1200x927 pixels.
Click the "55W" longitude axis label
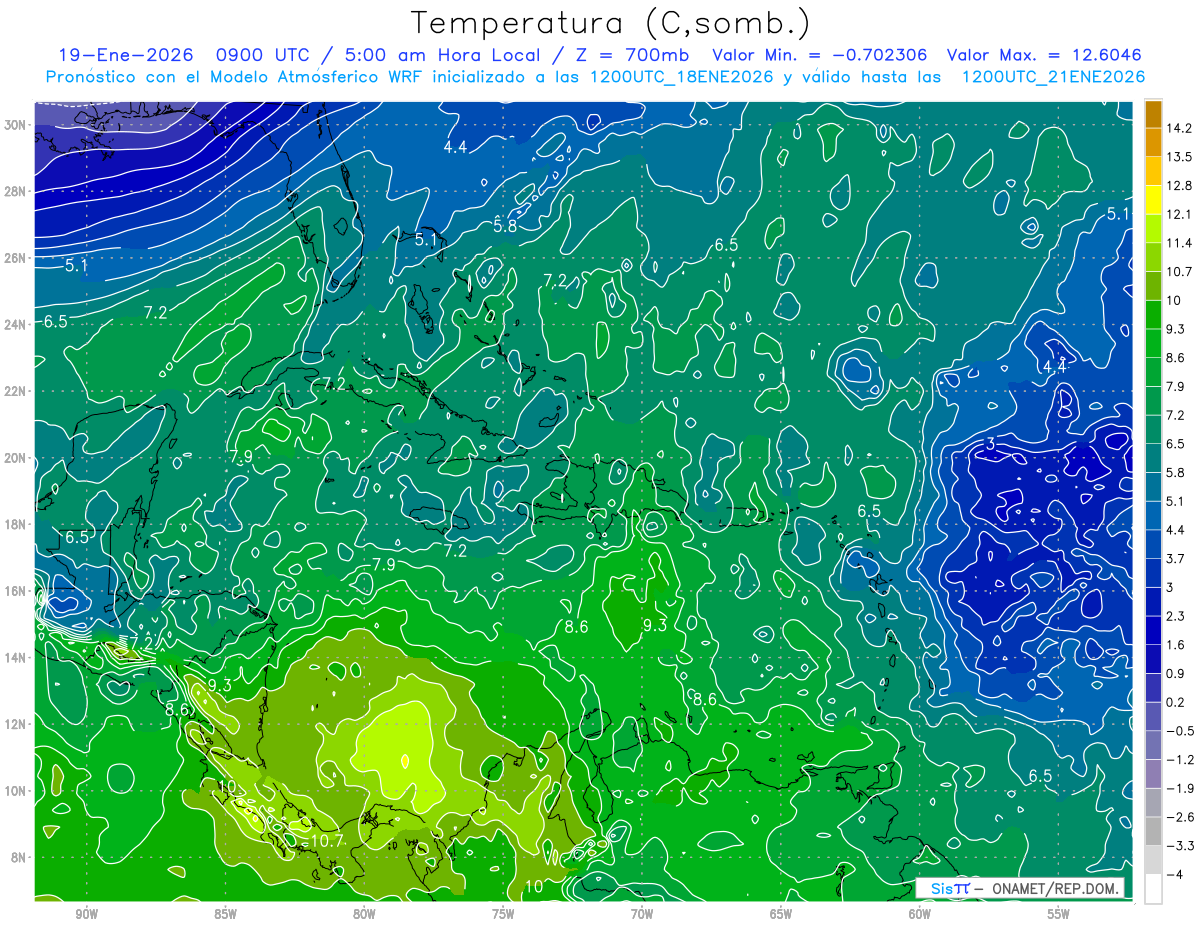[1058, 914]
